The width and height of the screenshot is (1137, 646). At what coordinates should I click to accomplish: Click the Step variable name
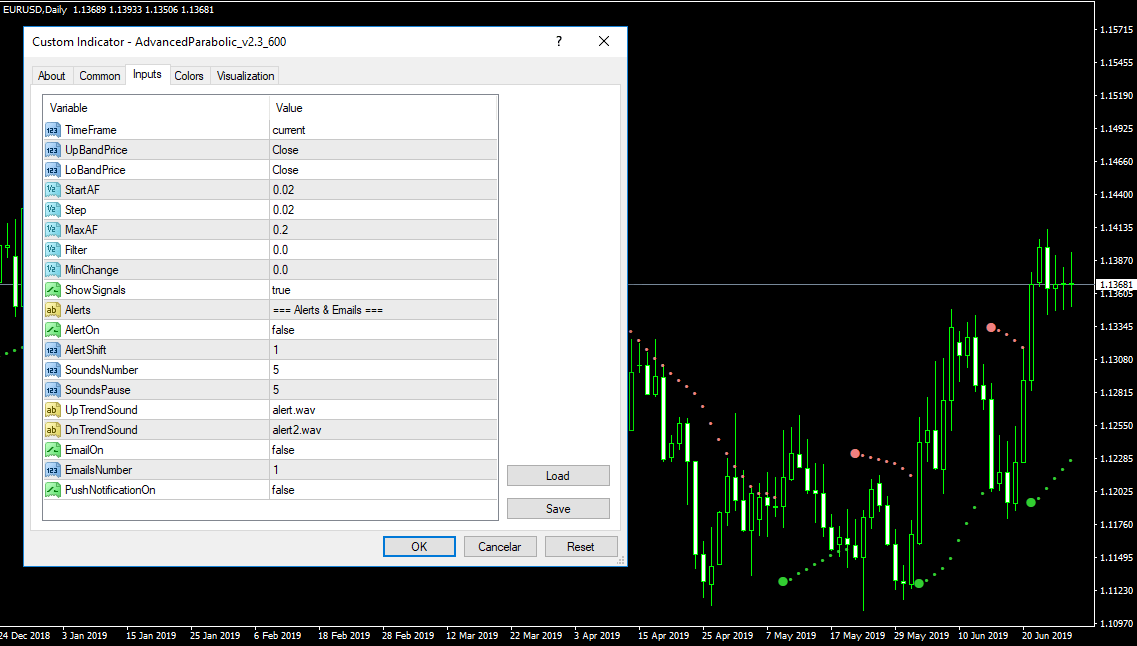tap(75, 210)
